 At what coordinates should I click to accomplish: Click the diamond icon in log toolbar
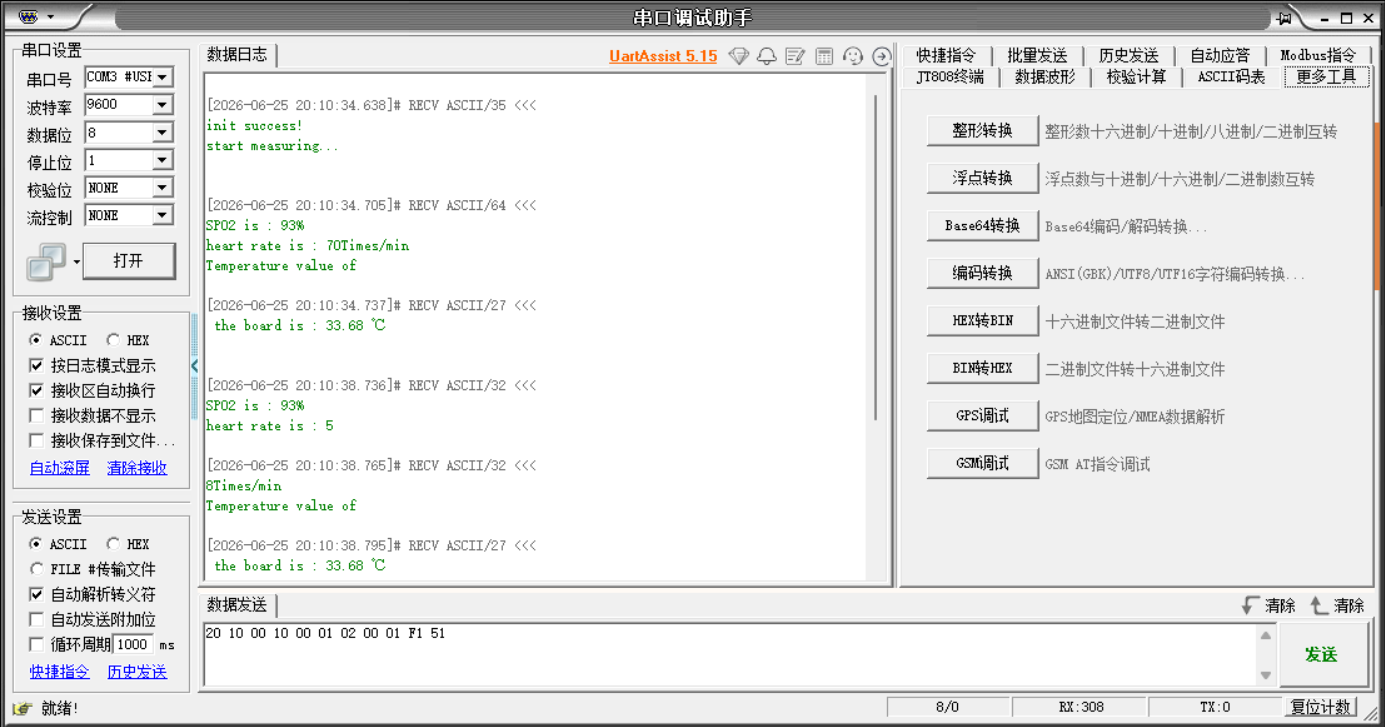click(x=738, y=57)
